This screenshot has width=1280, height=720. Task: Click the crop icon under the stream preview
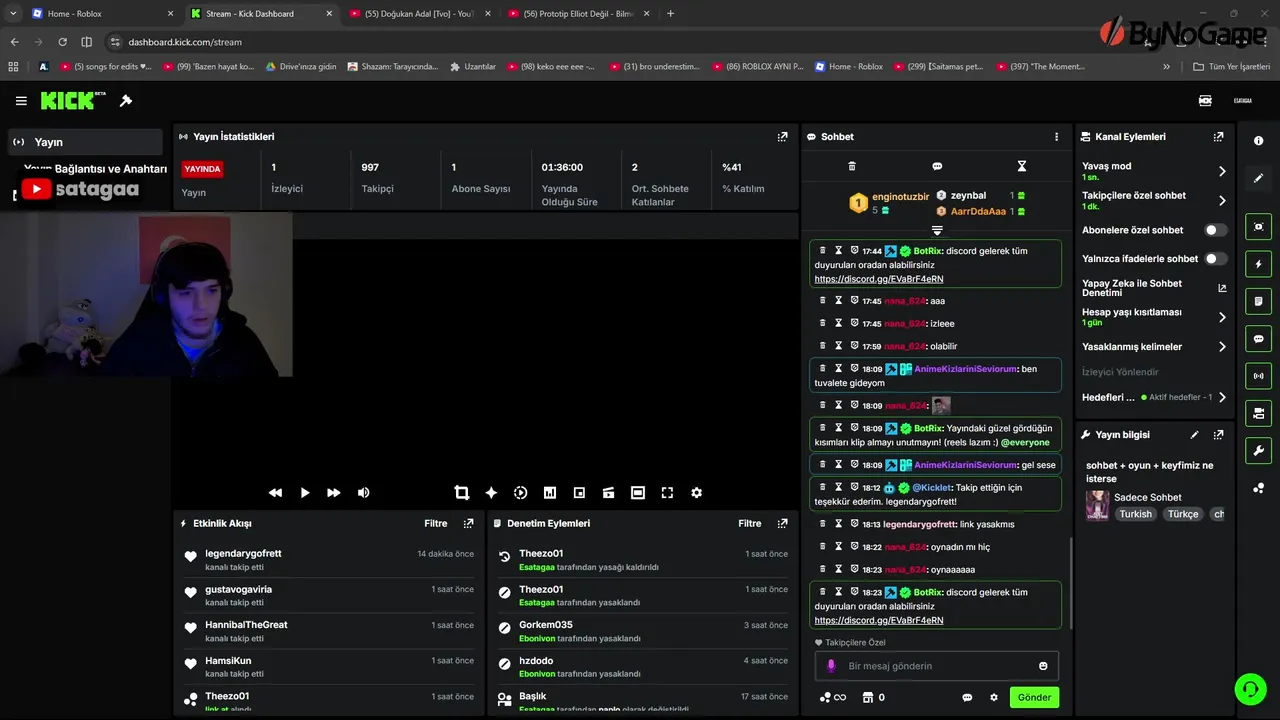[x=461, y=493]
